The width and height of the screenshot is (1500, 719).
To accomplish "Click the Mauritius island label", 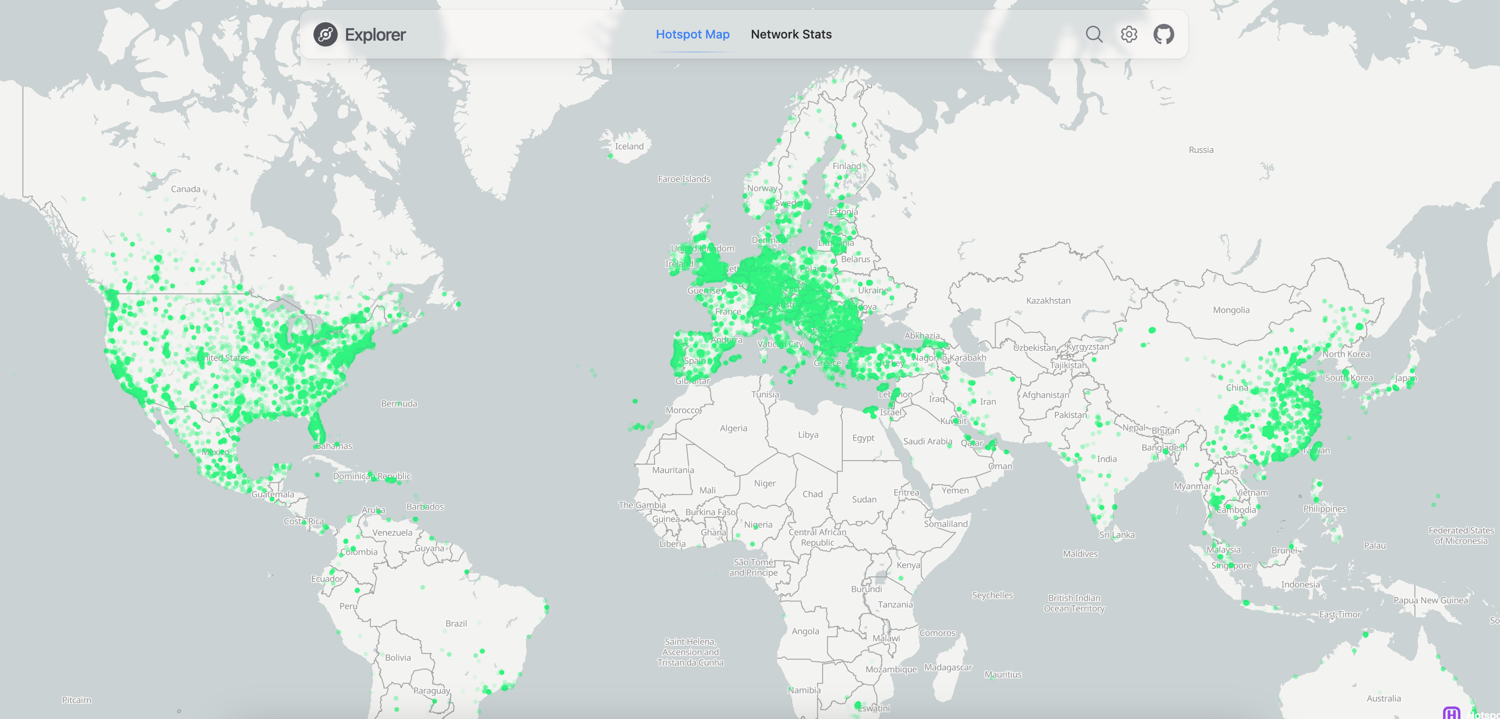I will click(x=1002, y=675).
